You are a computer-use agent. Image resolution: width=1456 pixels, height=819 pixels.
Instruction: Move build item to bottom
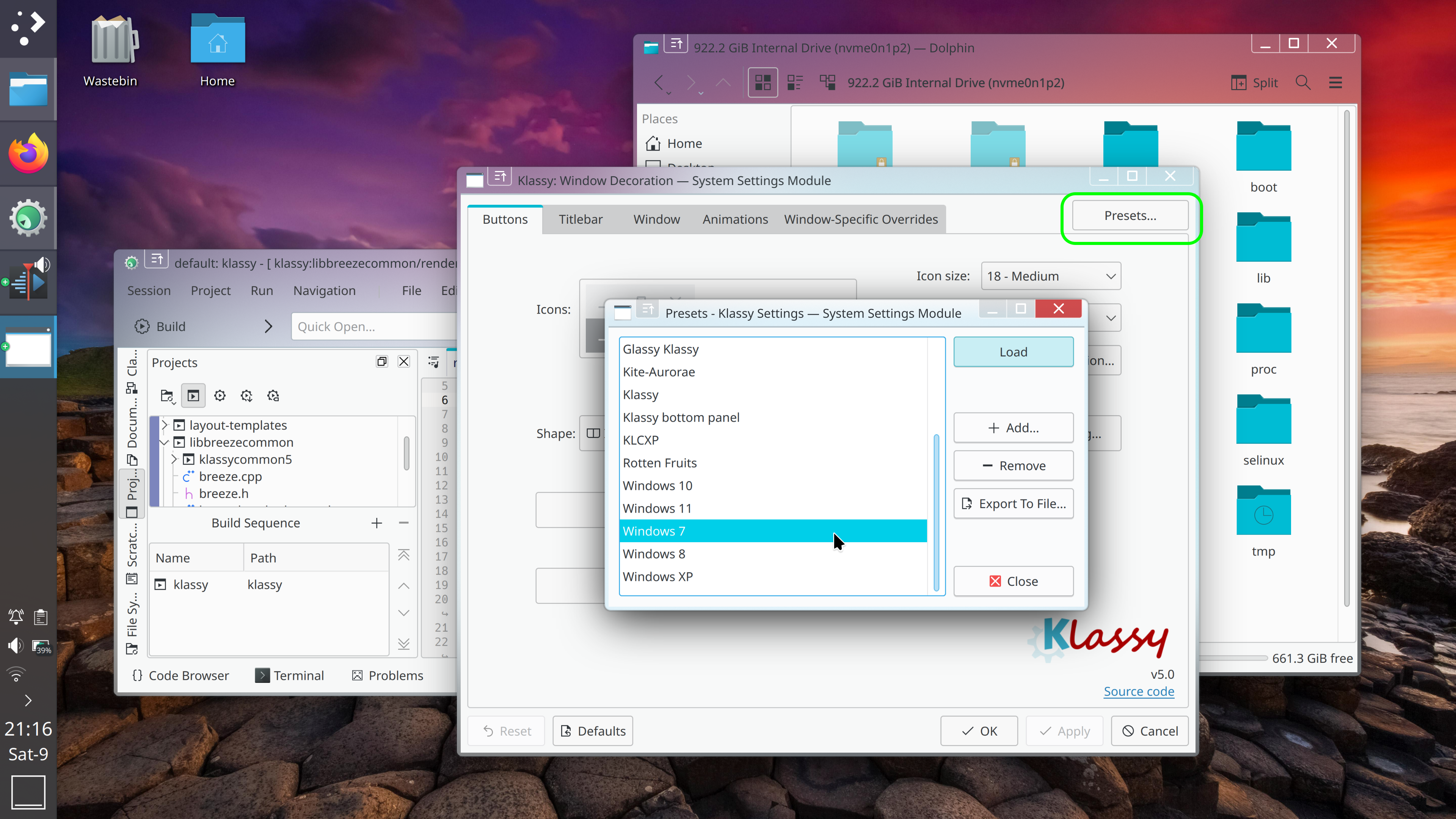403,643
